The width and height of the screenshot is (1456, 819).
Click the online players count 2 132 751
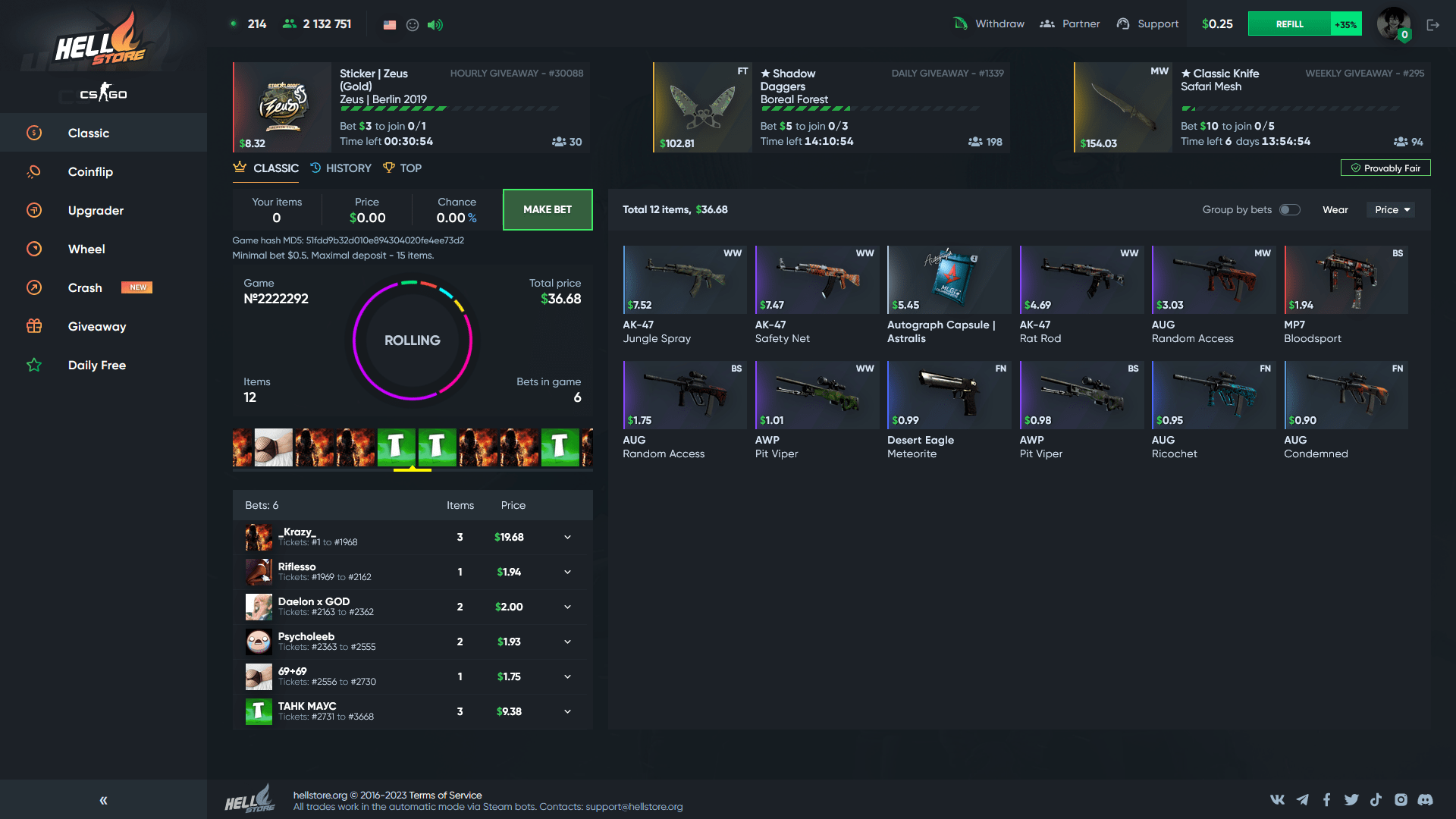317,24
